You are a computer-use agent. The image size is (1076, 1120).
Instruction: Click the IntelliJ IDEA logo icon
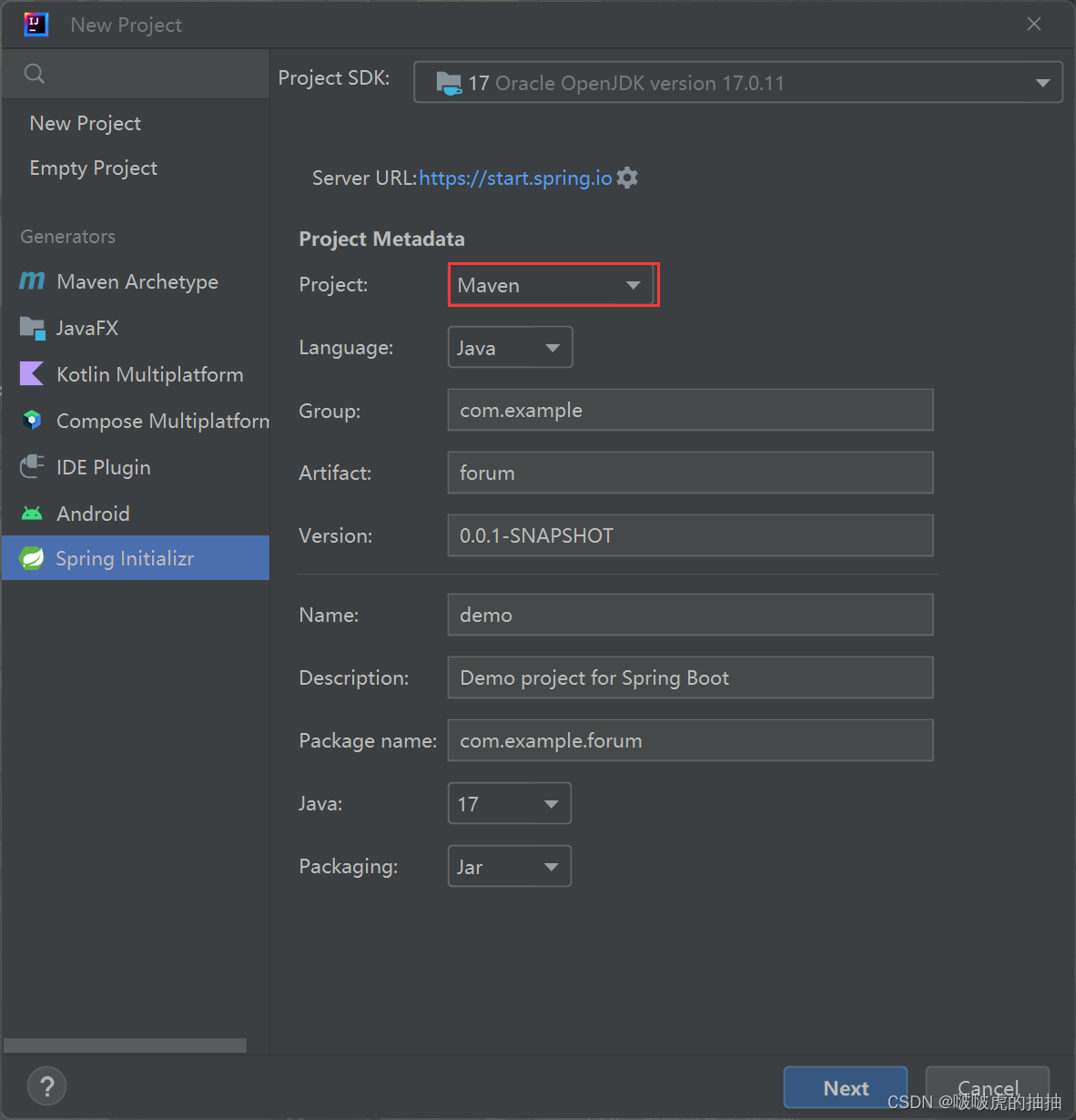click(36, 25)
